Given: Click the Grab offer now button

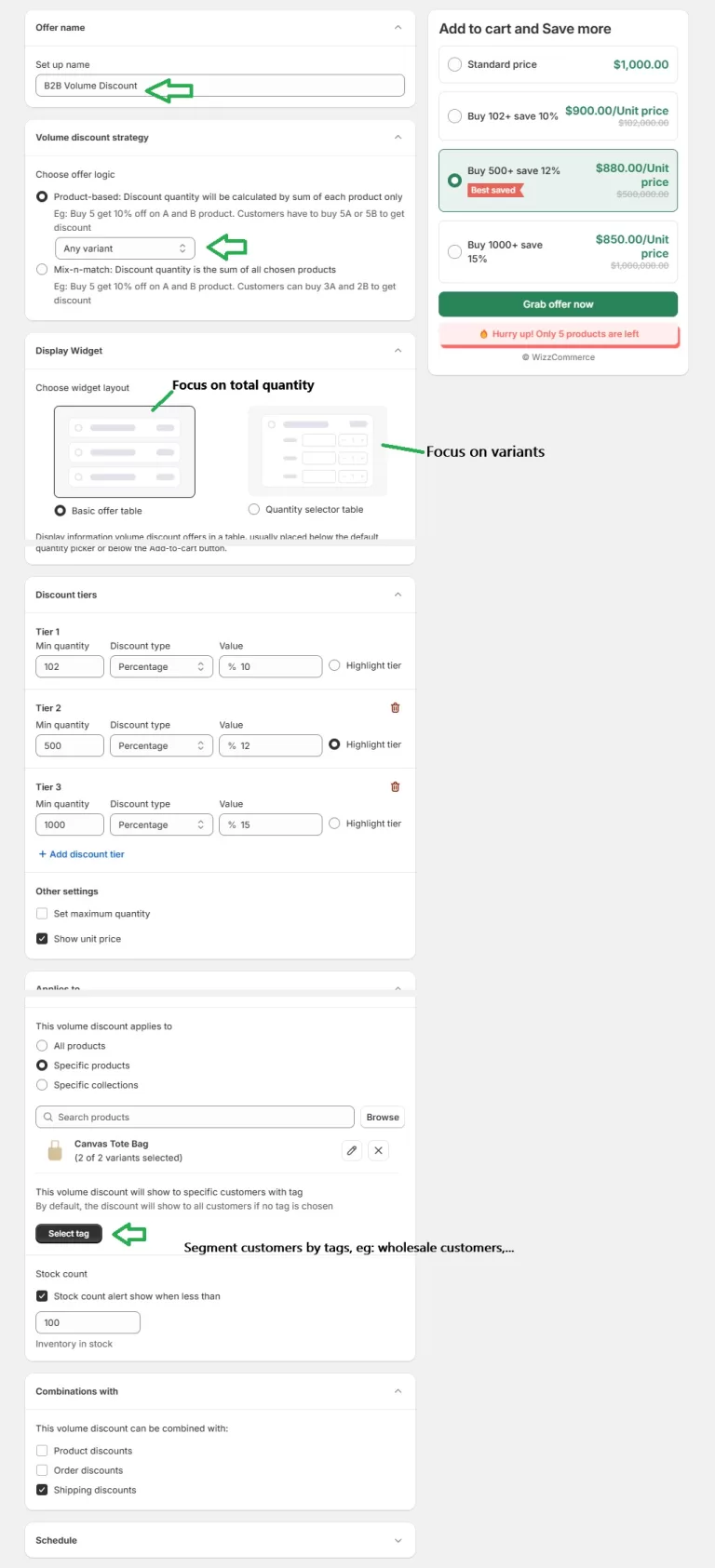Looking at the screenshot, I should (x=558, y=304).
